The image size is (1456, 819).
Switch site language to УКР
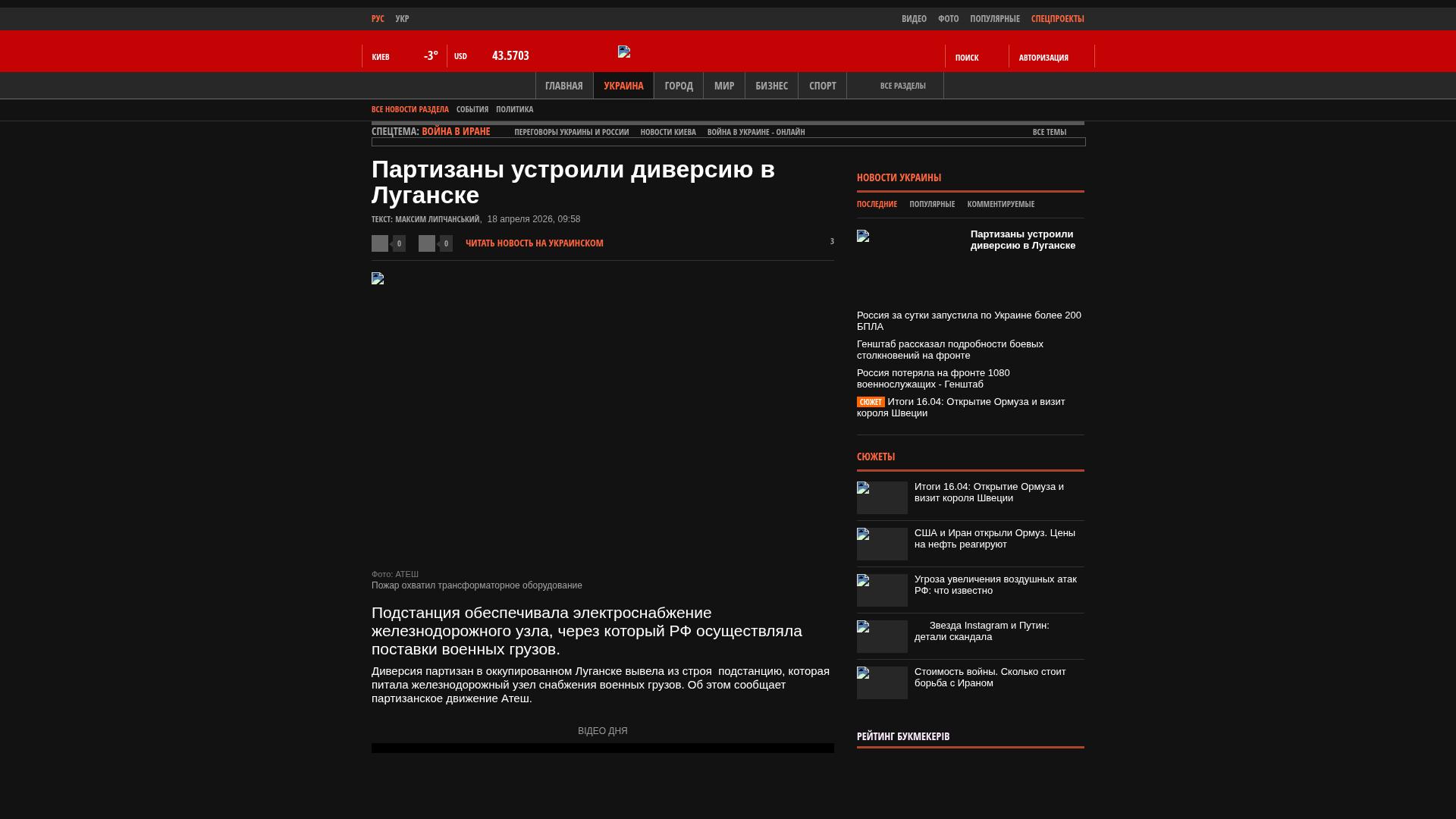pos(402,18)
